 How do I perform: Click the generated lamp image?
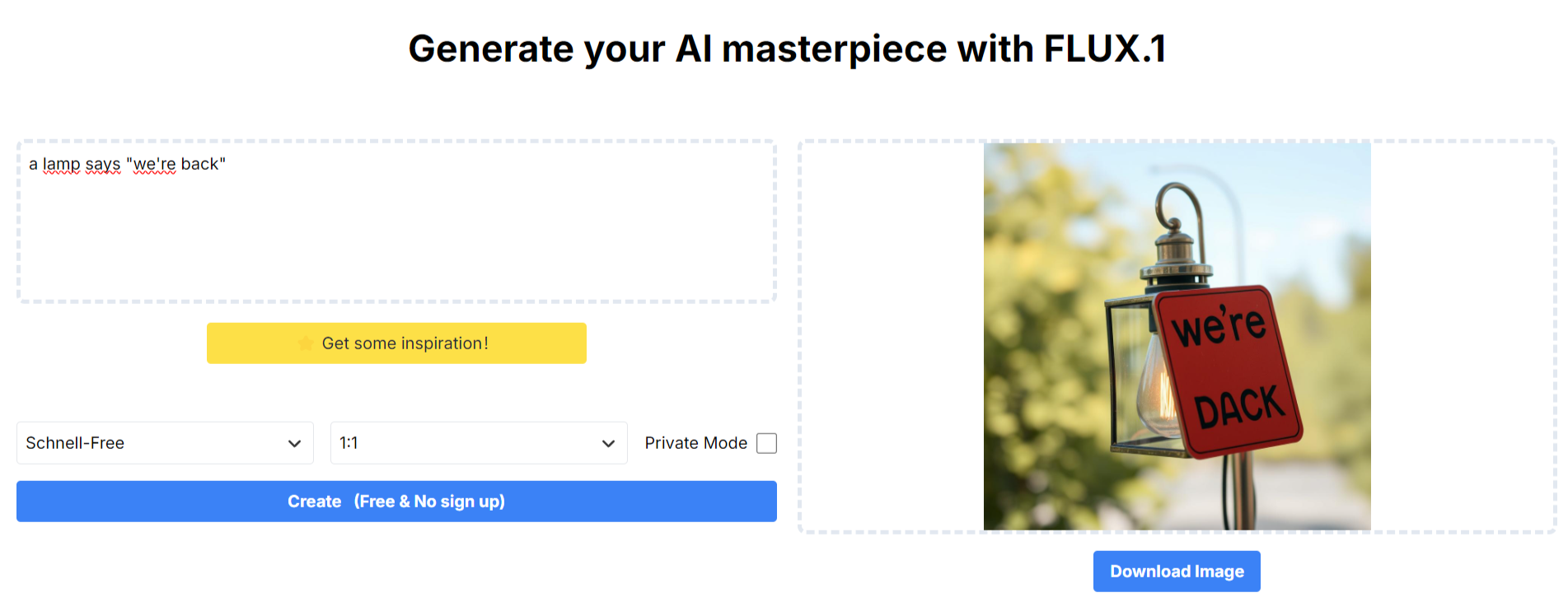[1177, 337]
